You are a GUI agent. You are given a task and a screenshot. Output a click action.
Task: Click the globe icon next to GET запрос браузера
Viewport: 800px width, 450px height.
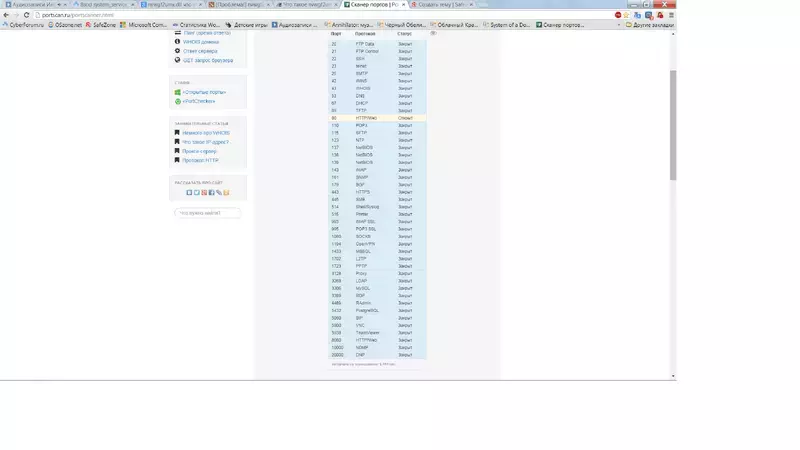pyautogui.click(x=178, y=60)
